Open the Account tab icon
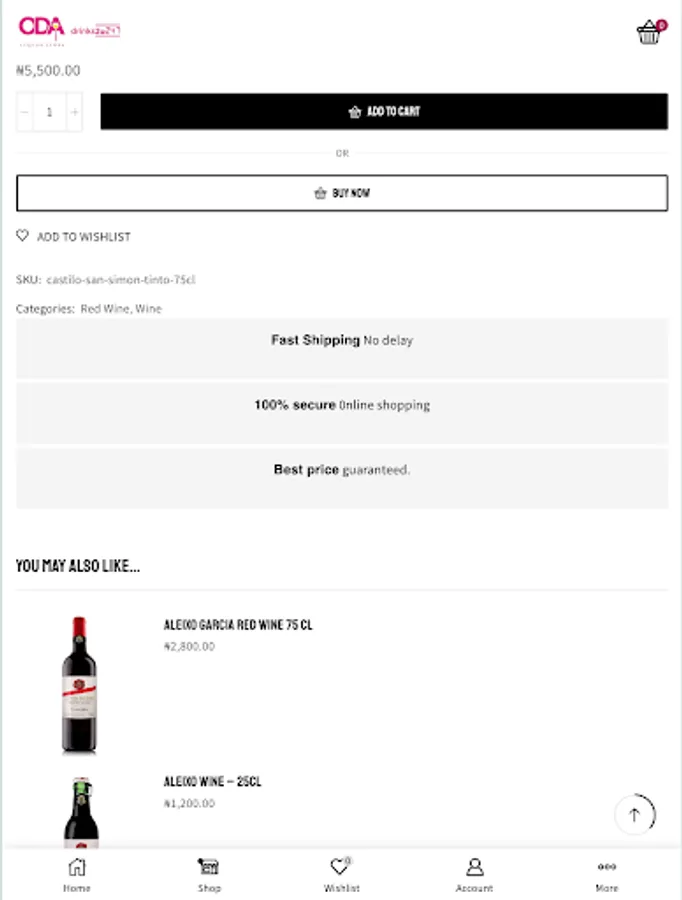This screenshot has width=682, height=900. (474, 867)
